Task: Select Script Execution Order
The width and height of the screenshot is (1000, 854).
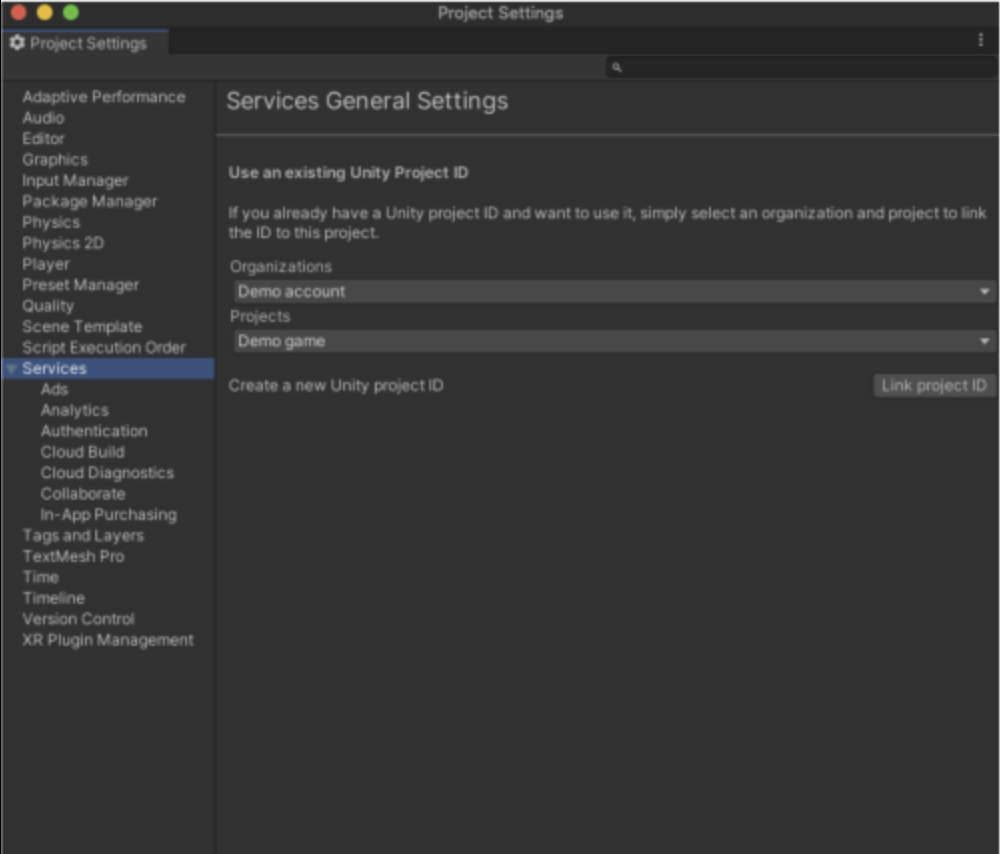Action: [104, 348]
